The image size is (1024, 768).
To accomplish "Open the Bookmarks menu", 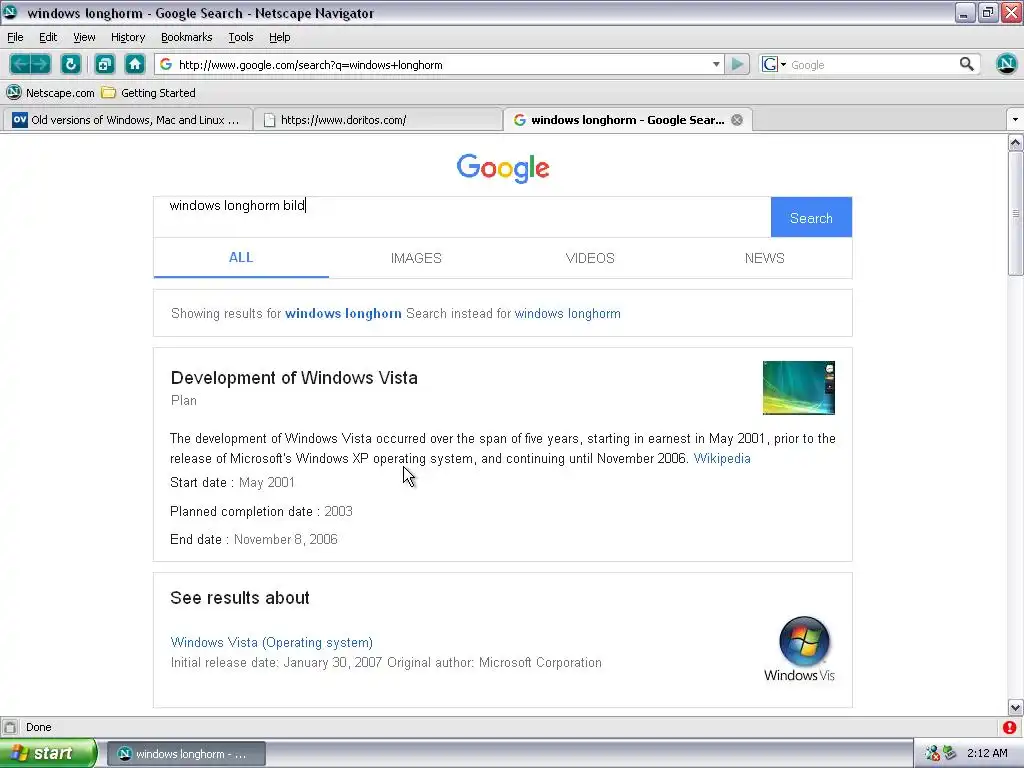I will 186,37.
